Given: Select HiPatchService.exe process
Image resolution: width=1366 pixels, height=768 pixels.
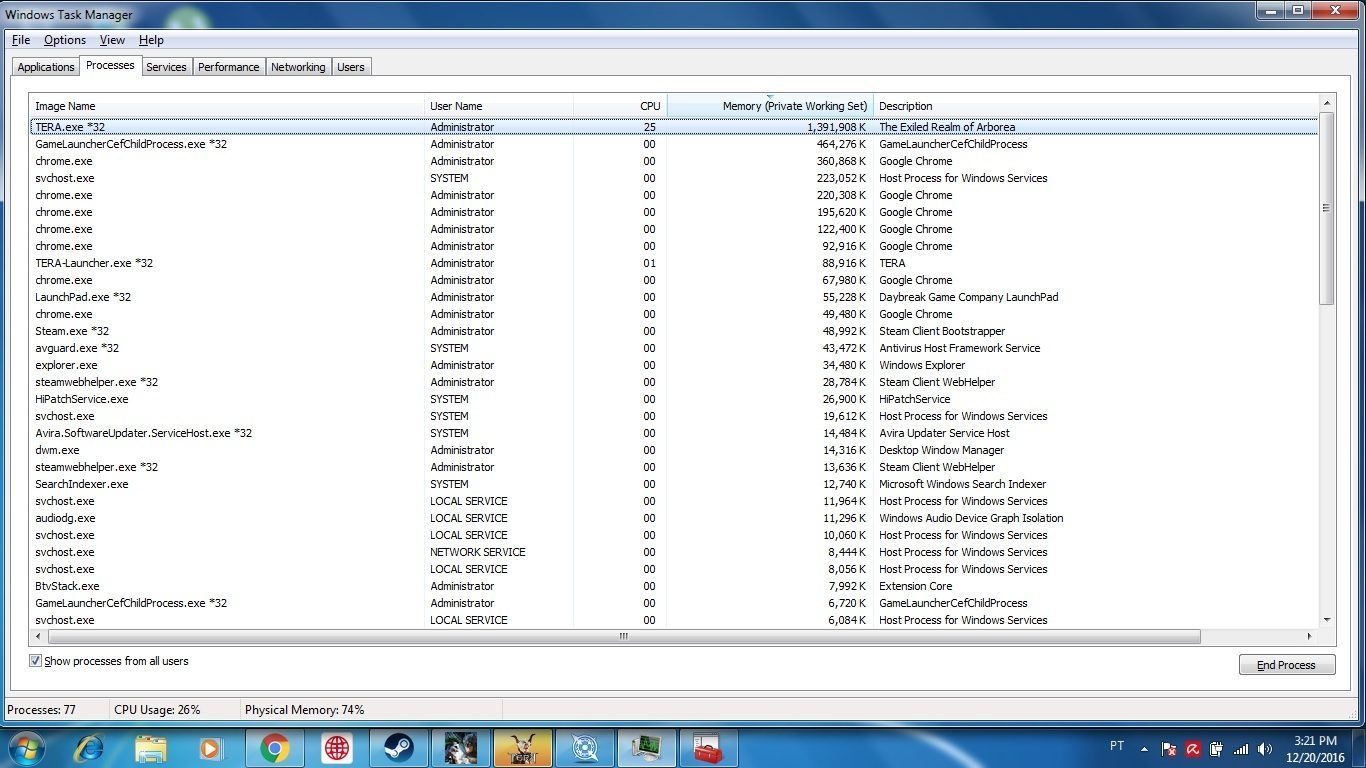Looking at the screenshot, I should point(674,399).
